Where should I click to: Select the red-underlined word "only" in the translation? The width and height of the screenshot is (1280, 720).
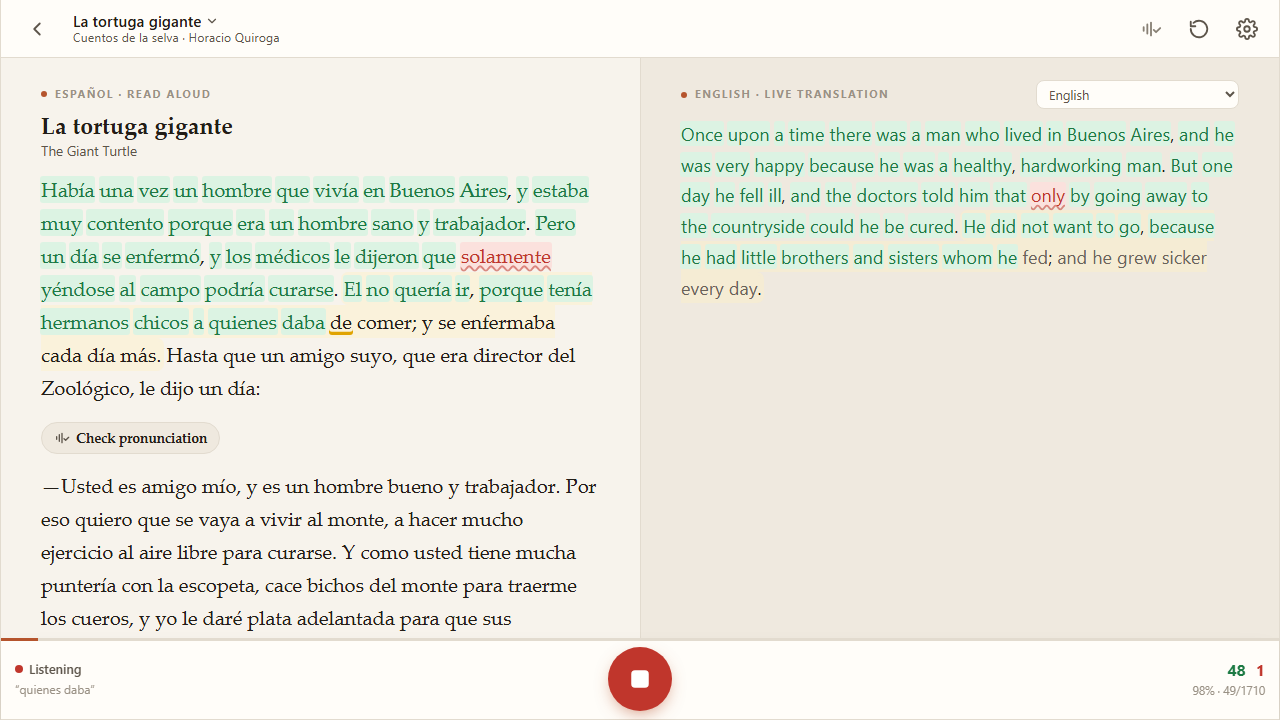1047,196
